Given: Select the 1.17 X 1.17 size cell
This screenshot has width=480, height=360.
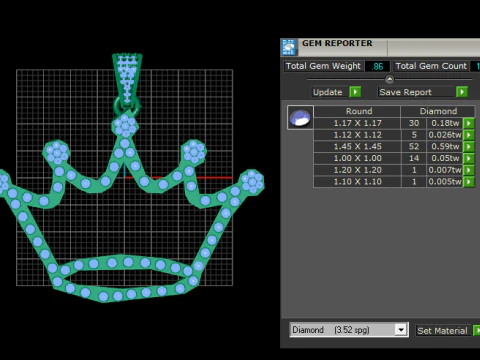Looking at the screenshot, I should [x=357, y=123].
